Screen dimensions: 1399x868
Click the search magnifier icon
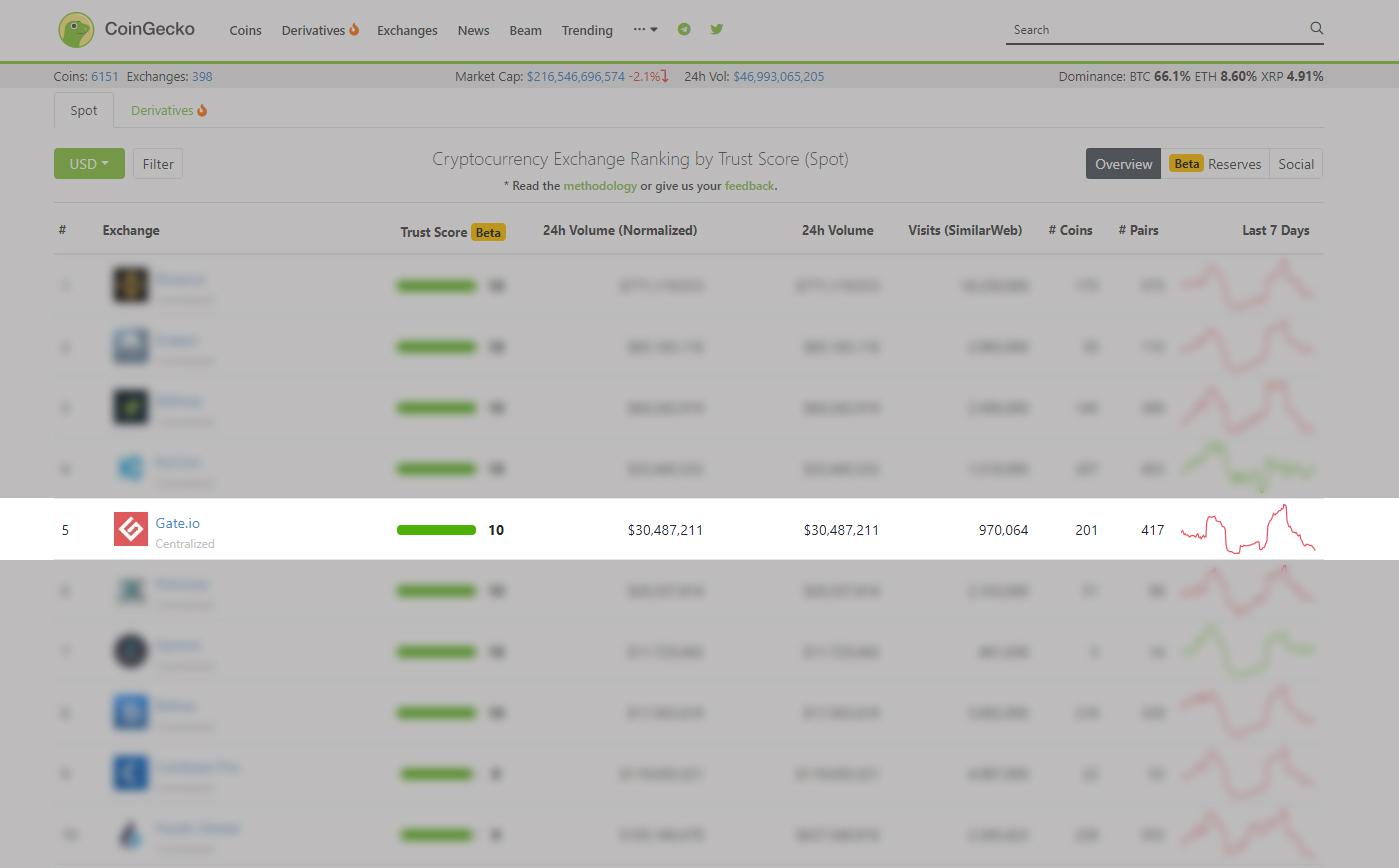tap(1316, 29)
